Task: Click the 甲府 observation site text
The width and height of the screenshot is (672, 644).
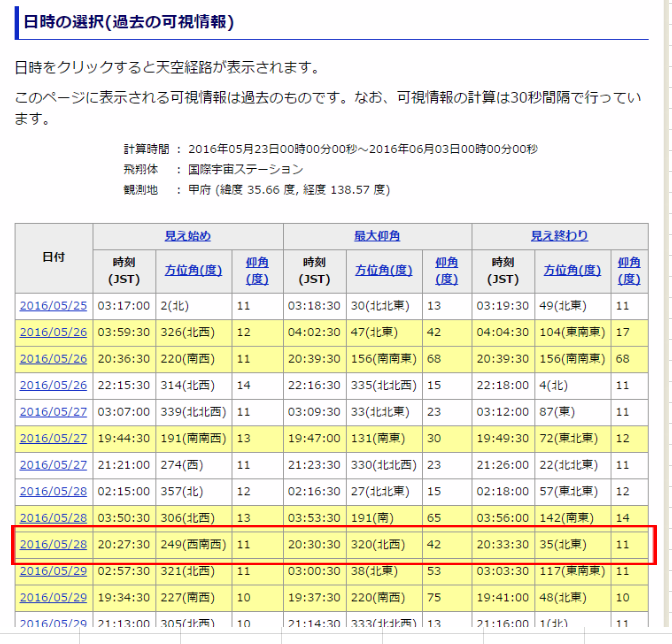Action: click(x=289, y=190)
